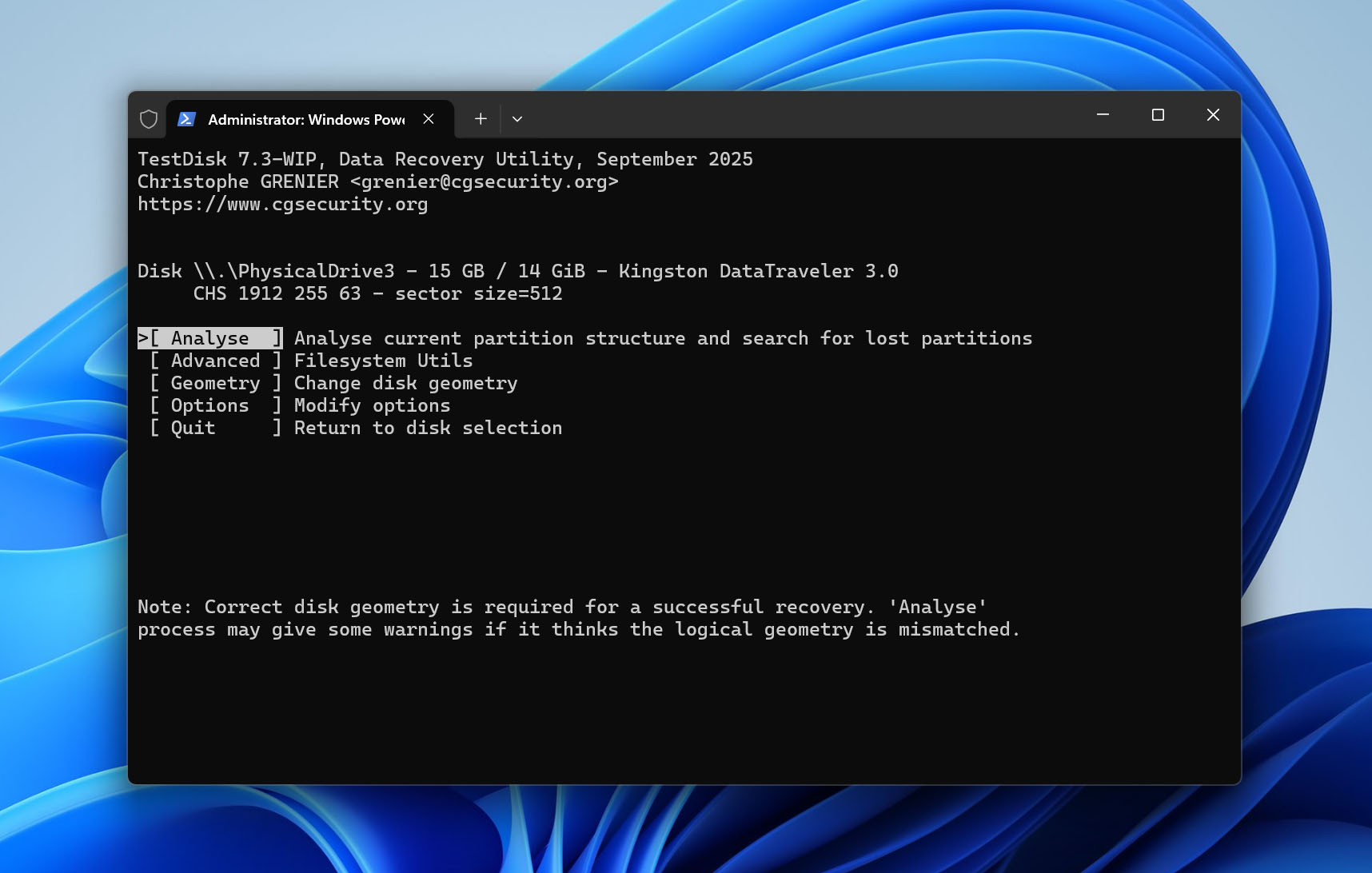Viewport: 1372px width, 873px height.
Task: Click the 'TestDisk 7.3-WIP' header line
Action: (445, 159)
